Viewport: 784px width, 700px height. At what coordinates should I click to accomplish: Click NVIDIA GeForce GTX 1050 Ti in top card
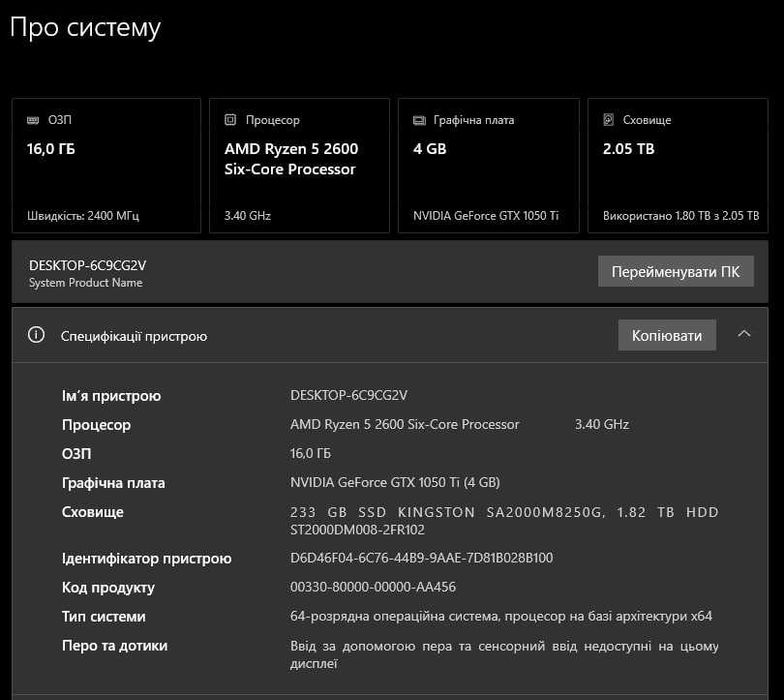[x=486, y=216]
